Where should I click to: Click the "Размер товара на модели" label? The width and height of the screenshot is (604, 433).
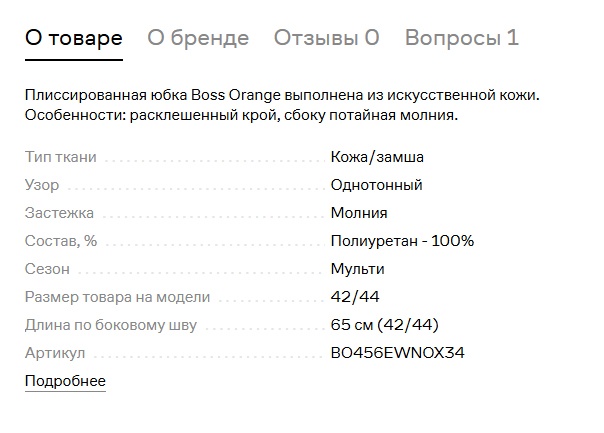pos(117,297)
